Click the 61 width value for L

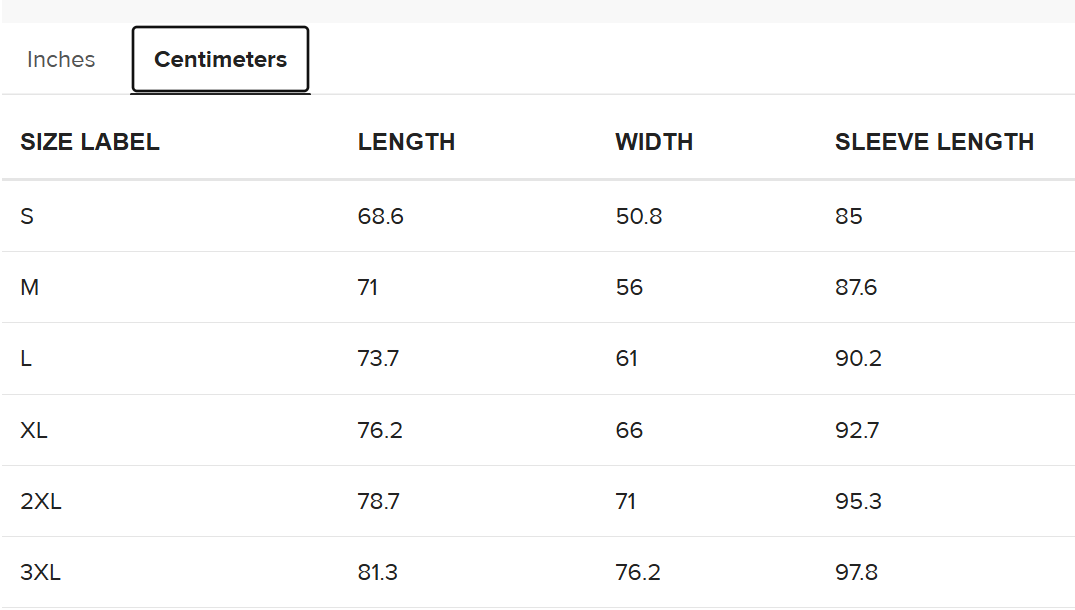[x=627, y=358]
